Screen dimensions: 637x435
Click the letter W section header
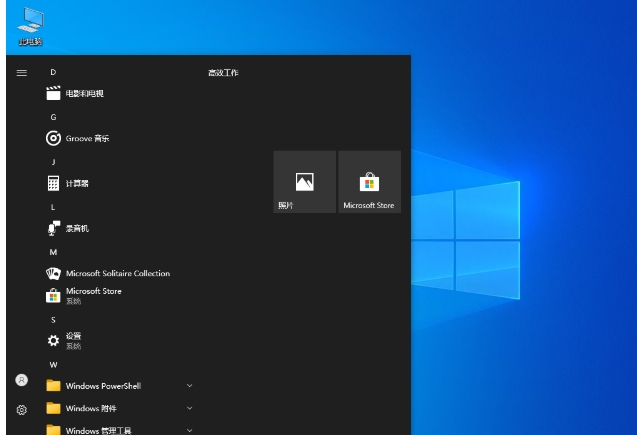54,365
